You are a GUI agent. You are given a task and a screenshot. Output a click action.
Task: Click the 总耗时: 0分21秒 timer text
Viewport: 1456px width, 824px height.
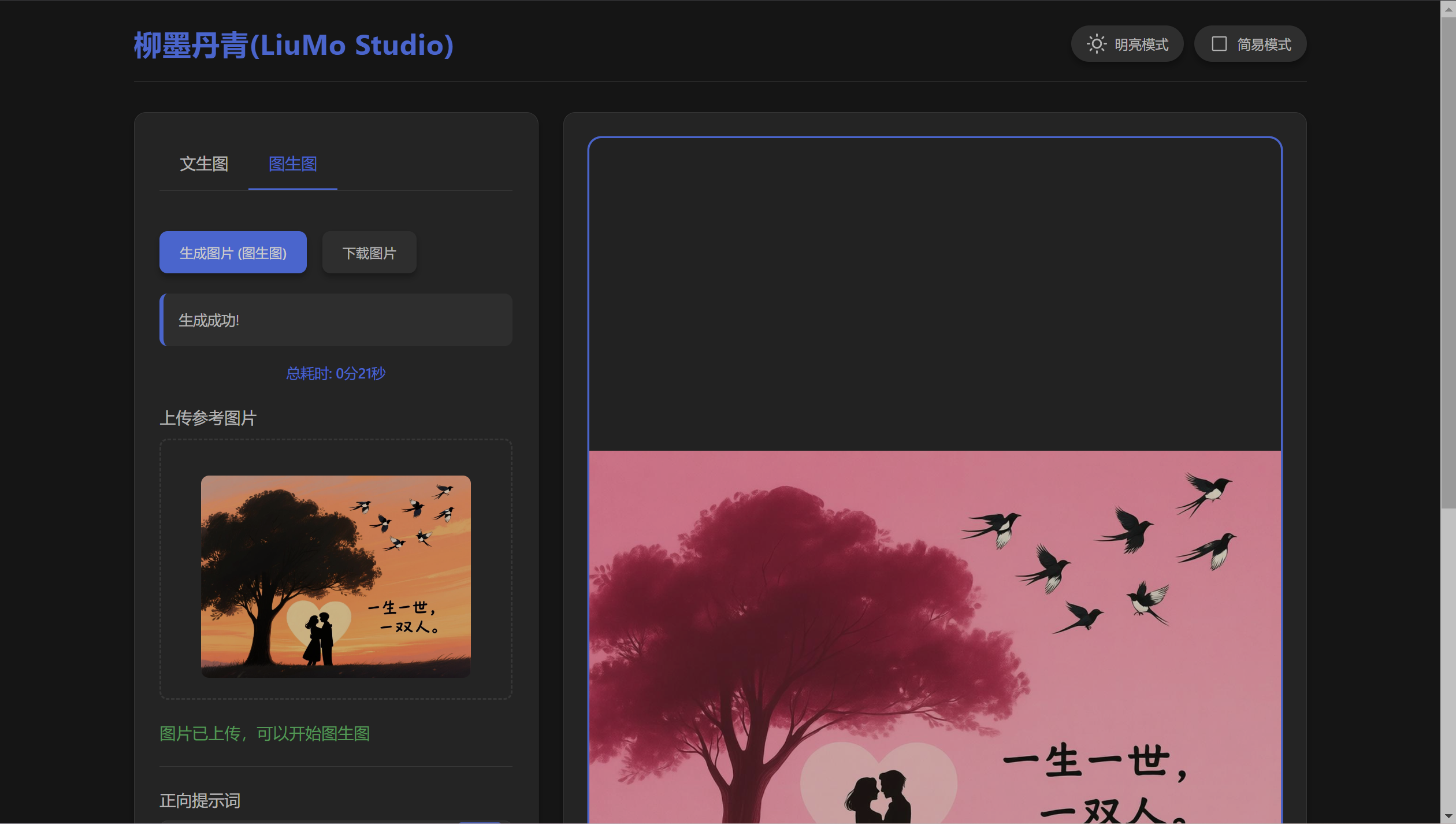click(x=335, y=374)
